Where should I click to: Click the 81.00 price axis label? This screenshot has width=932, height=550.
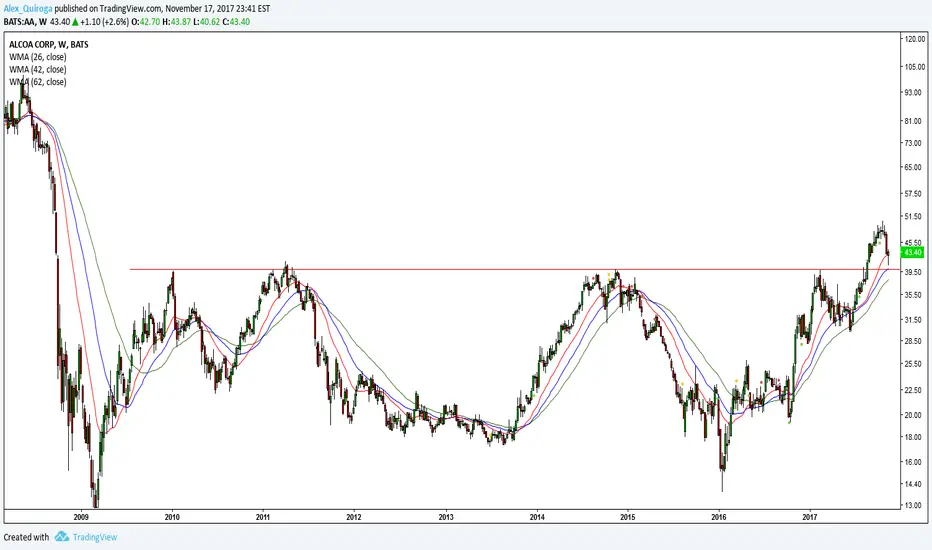pyautogui.click(x=912, y=121)
